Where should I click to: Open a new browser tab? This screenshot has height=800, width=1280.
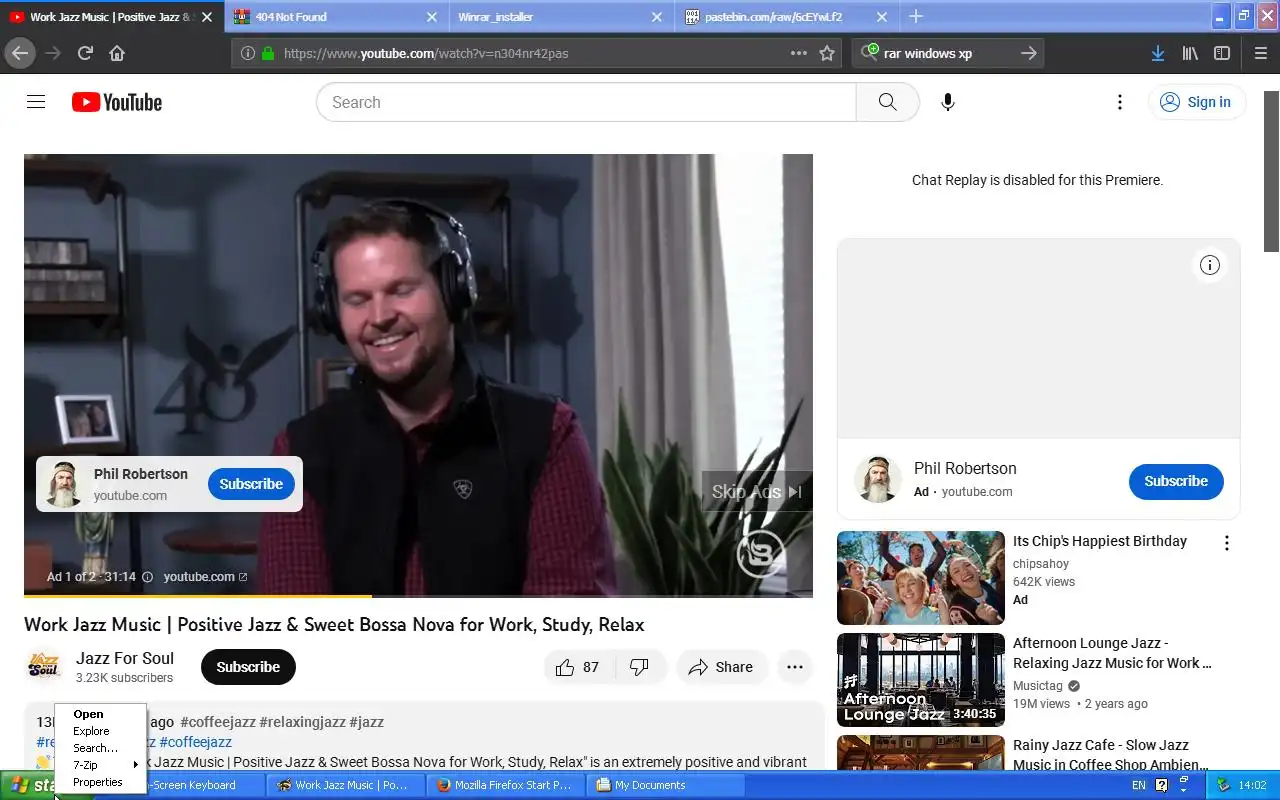click(916, 16)
